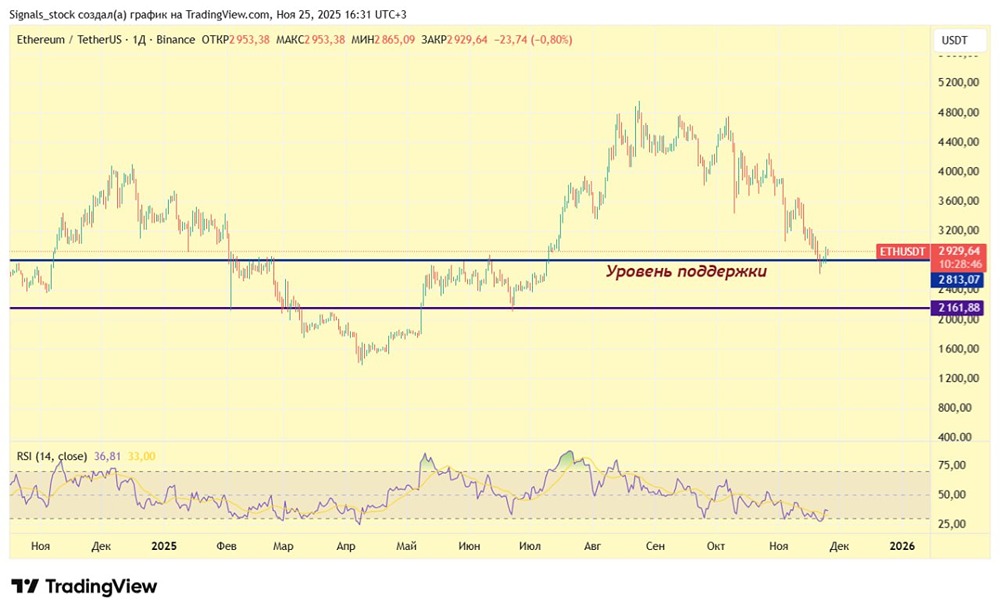
Task: Click the 'Мар' month label on time axis
Action: coord(283,546)
